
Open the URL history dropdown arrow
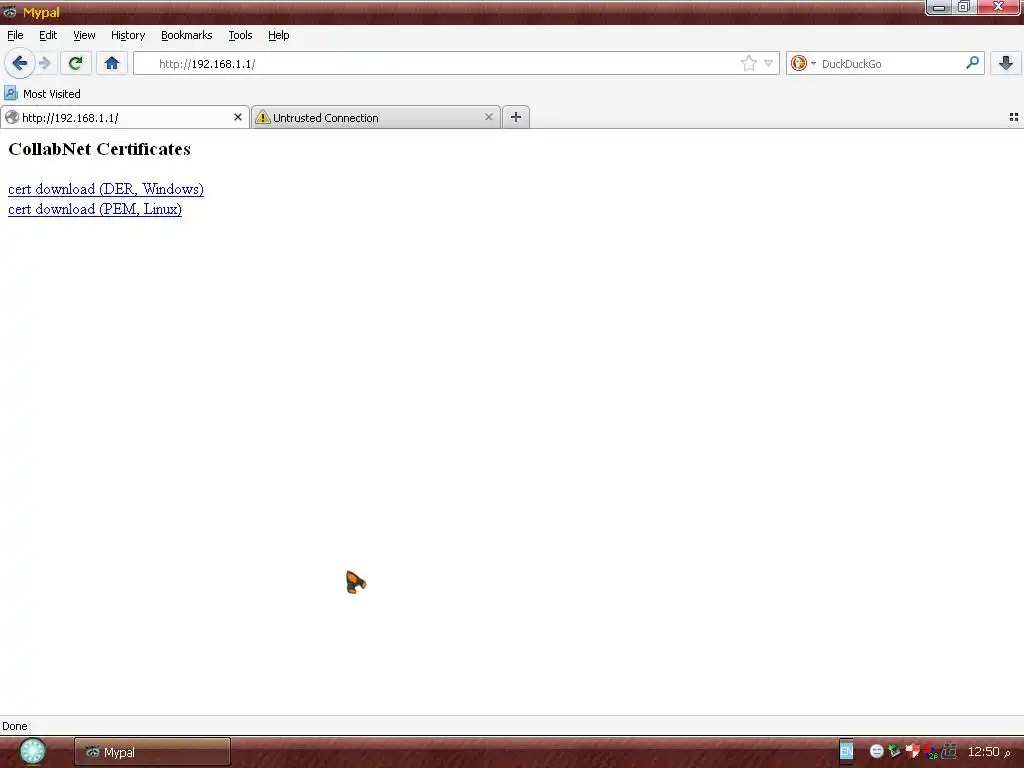769,63
